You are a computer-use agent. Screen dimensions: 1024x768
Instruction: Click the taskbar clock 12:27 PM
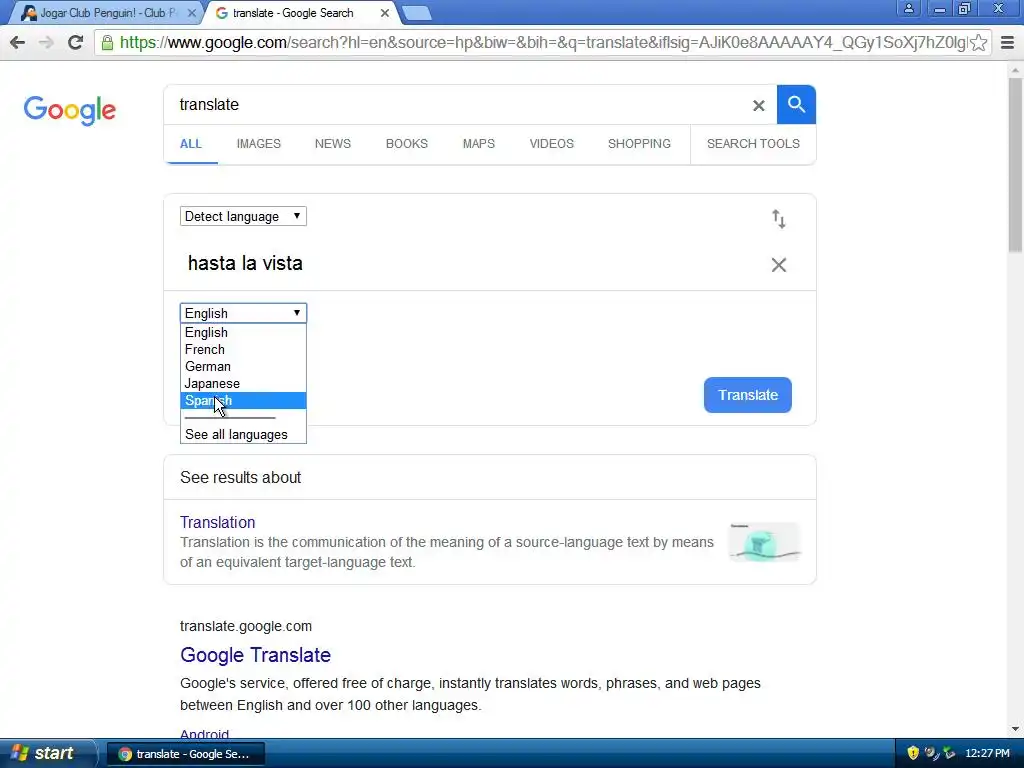coord(987,753)
